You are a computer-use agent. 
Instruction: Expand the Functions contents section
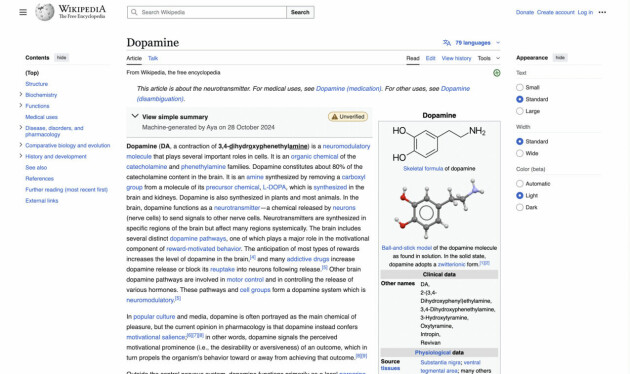pos(20,106)
